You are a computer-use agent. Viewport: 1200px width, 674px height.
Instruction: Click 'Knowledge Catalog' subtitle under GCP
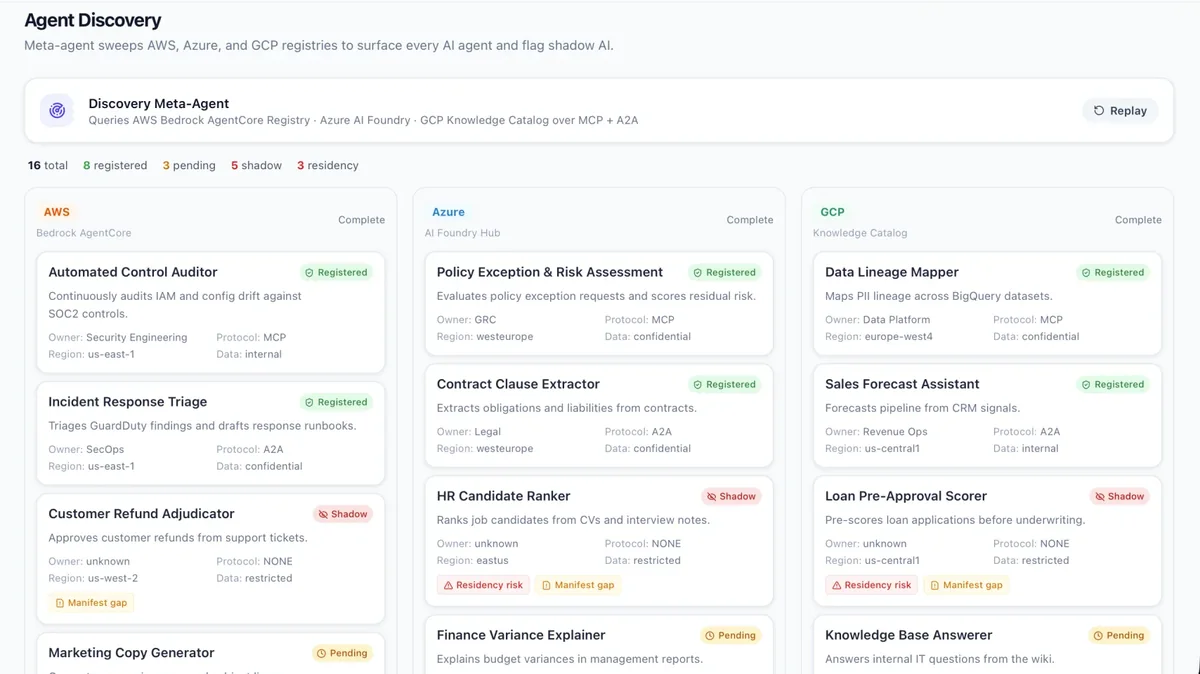[860, 233]
